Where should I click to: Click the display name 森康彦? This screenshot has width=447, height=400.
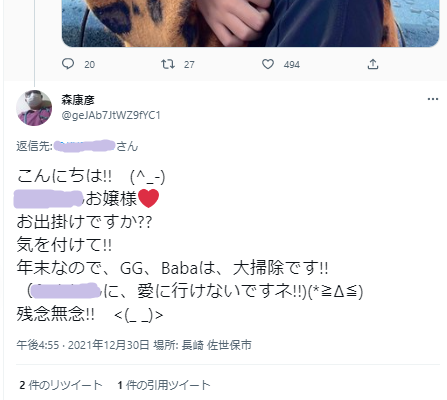click(78, 100)
